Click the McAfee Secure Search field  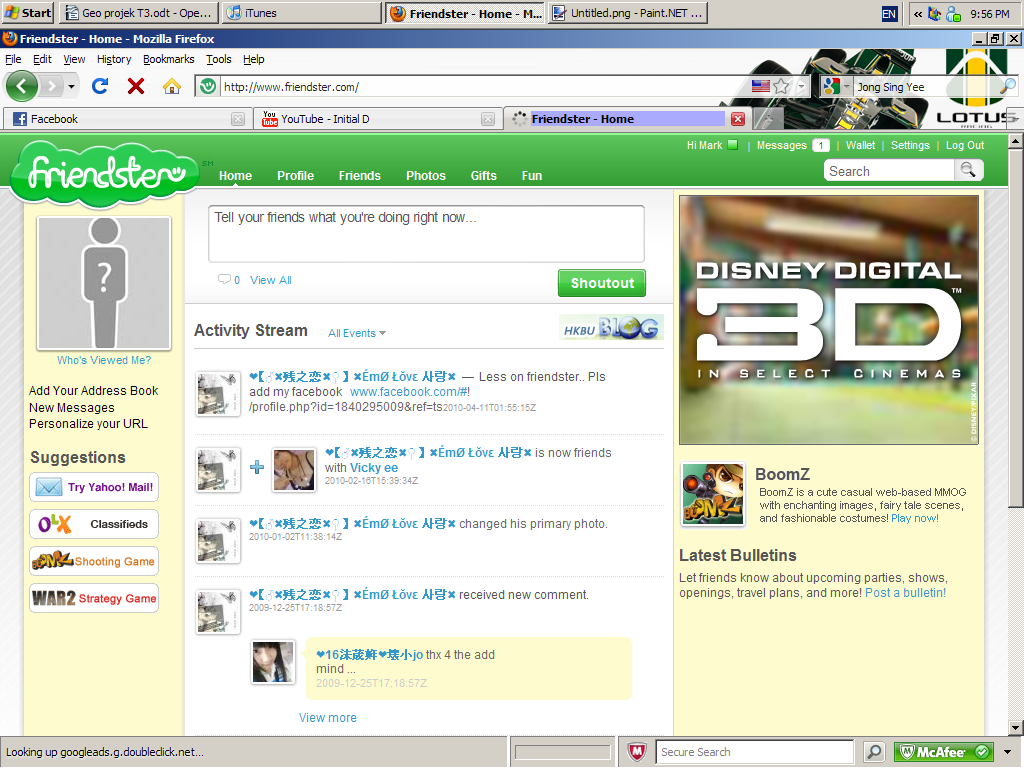755,752
